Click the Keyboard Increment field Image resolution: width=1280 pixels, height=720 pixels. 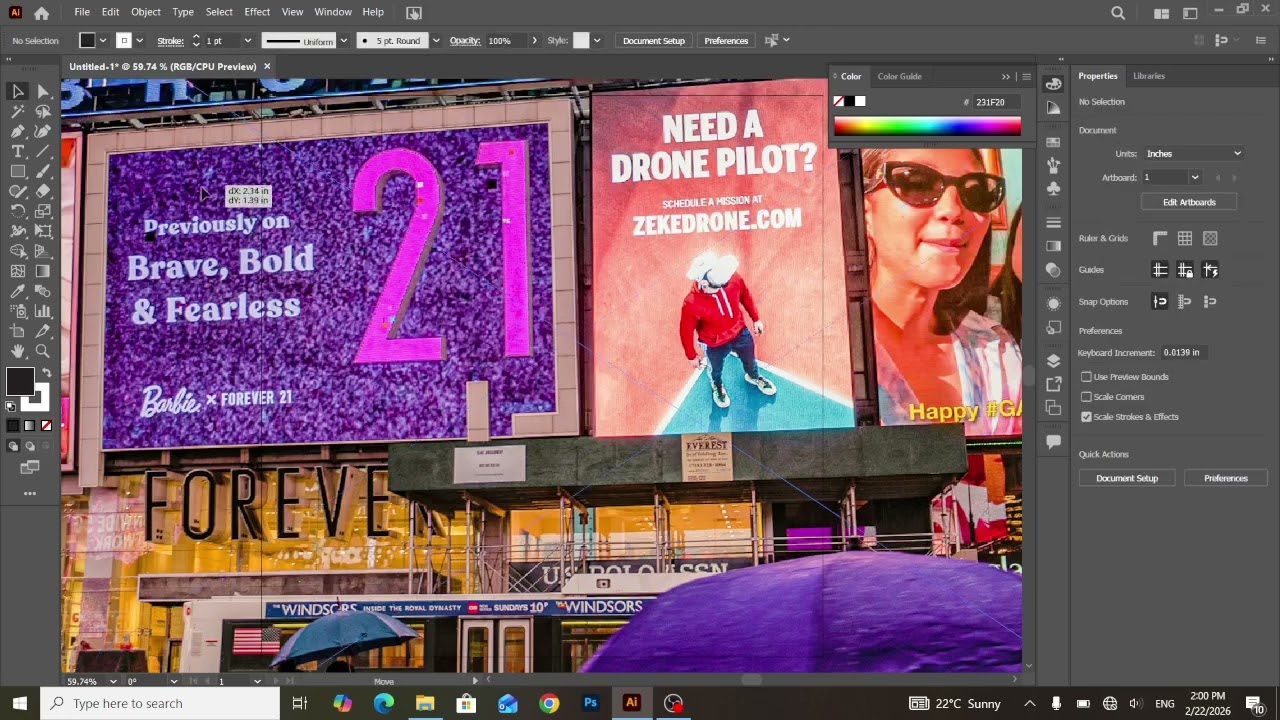pos(1182,353)
